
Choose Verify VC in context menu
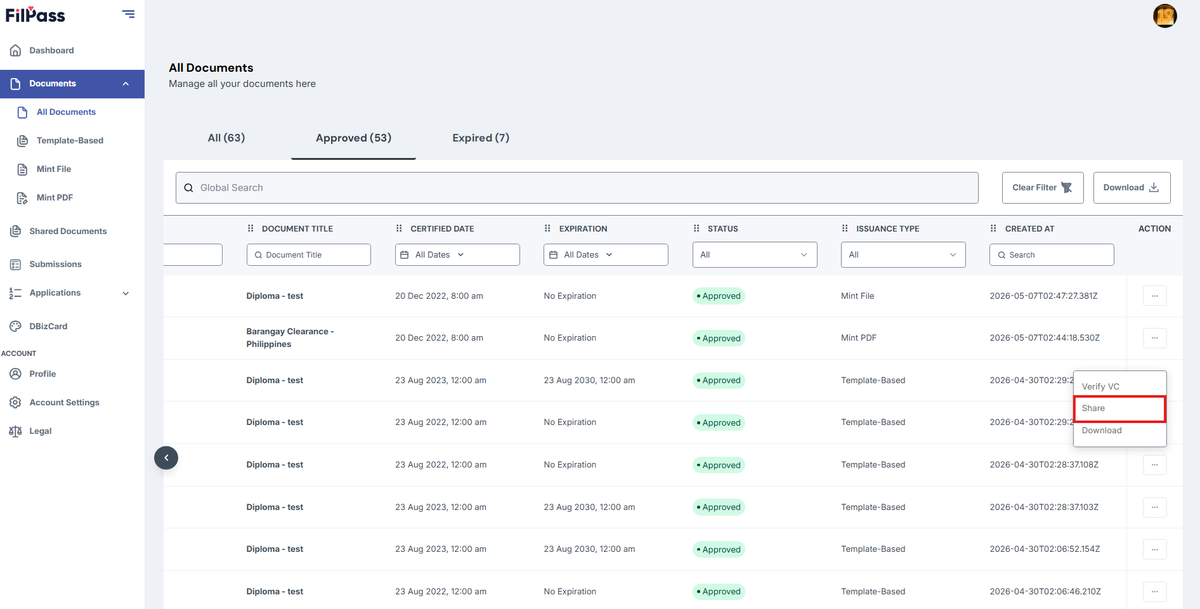(x=1120, y=386)
